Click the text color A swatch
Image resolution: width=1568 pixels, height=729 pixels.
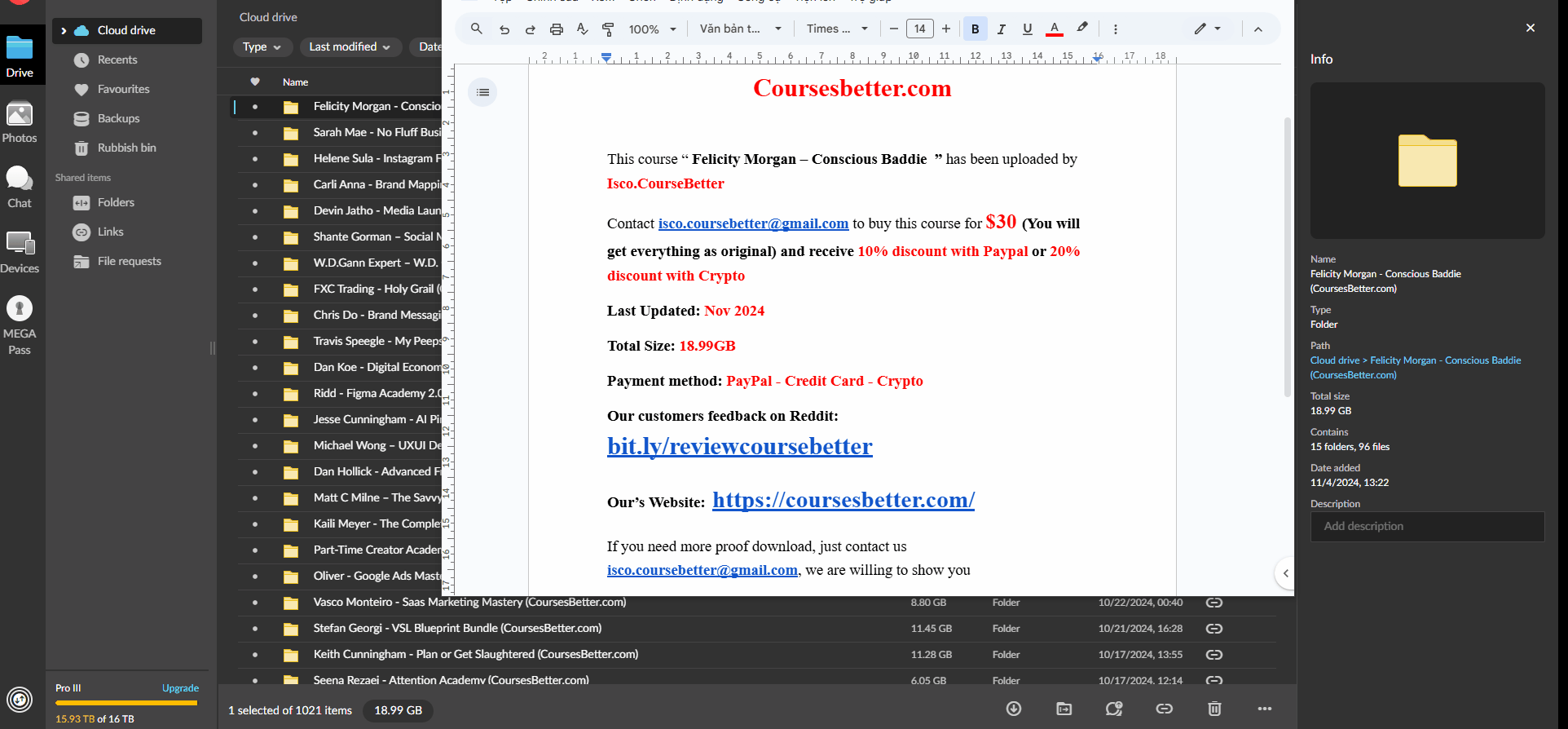(1055, 29)
